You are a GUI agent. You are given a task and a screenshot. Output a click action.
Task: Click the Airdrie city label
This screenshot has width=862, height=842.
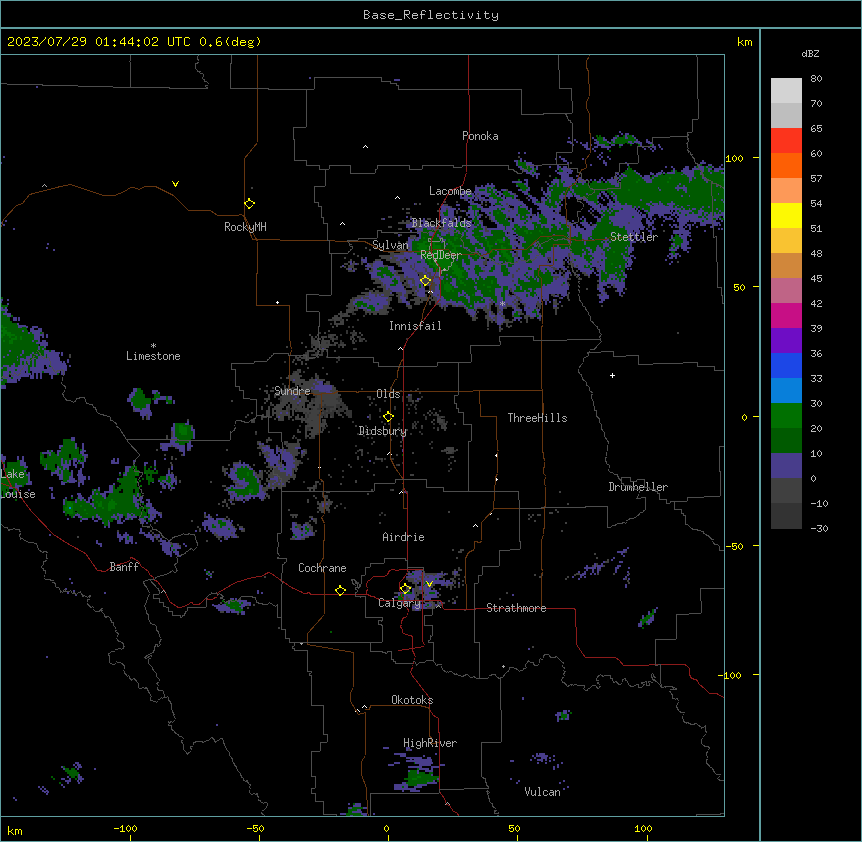point(404,537)
